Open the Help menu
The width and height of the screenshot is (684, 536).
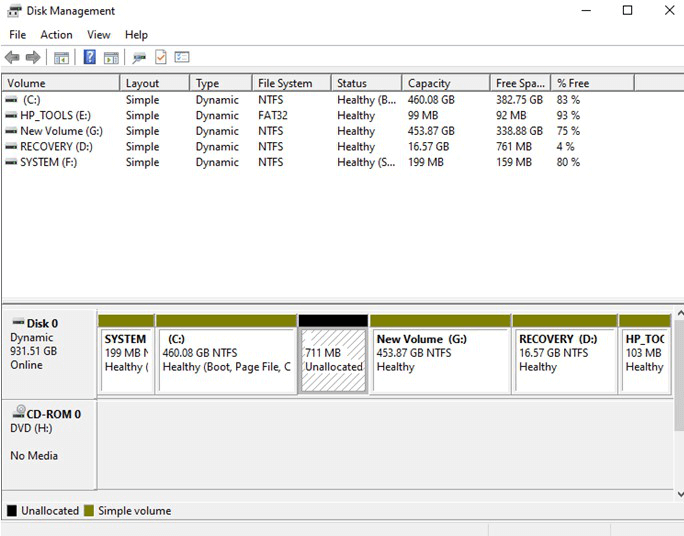tap(136, 34)
